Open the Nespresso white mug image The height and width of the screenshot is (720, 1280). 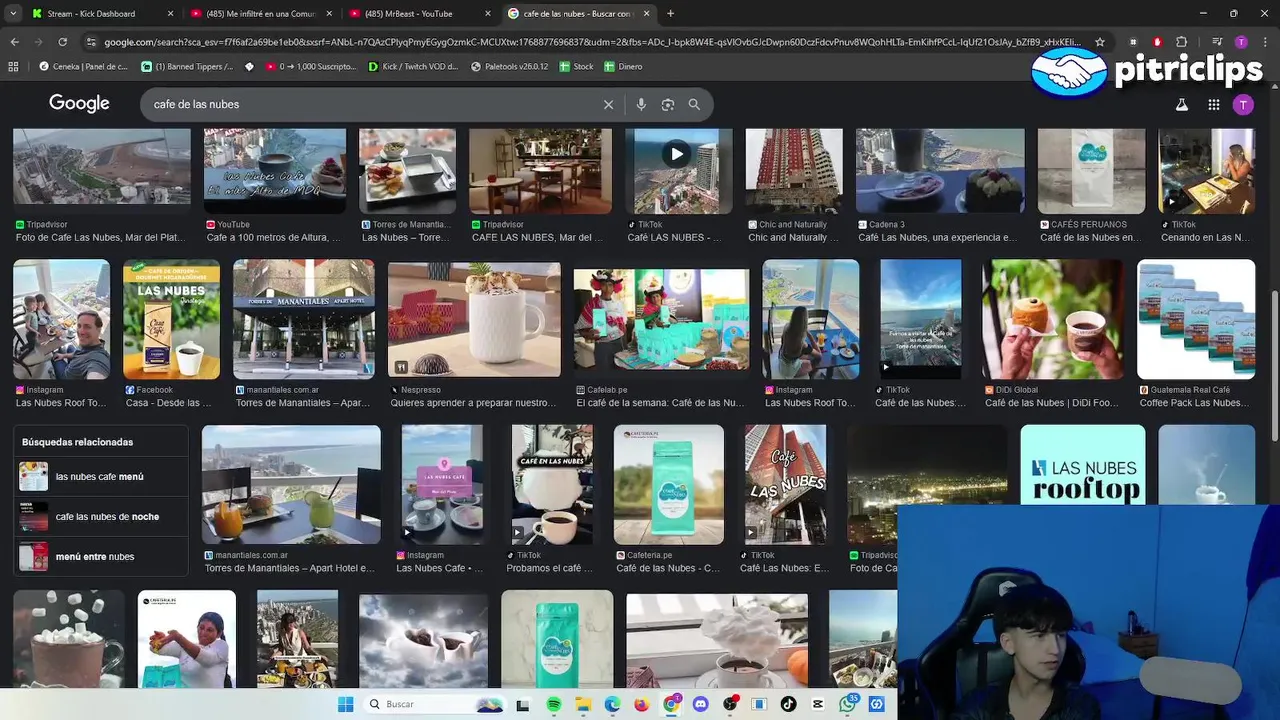click(474, 320)
